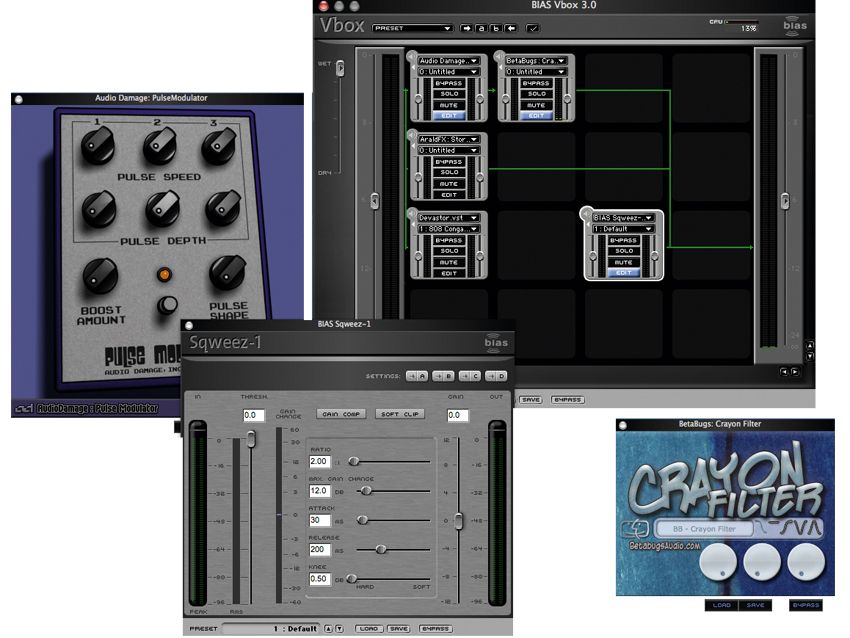Click Crayon Filter's leftmost white knob

click(718, 562)
